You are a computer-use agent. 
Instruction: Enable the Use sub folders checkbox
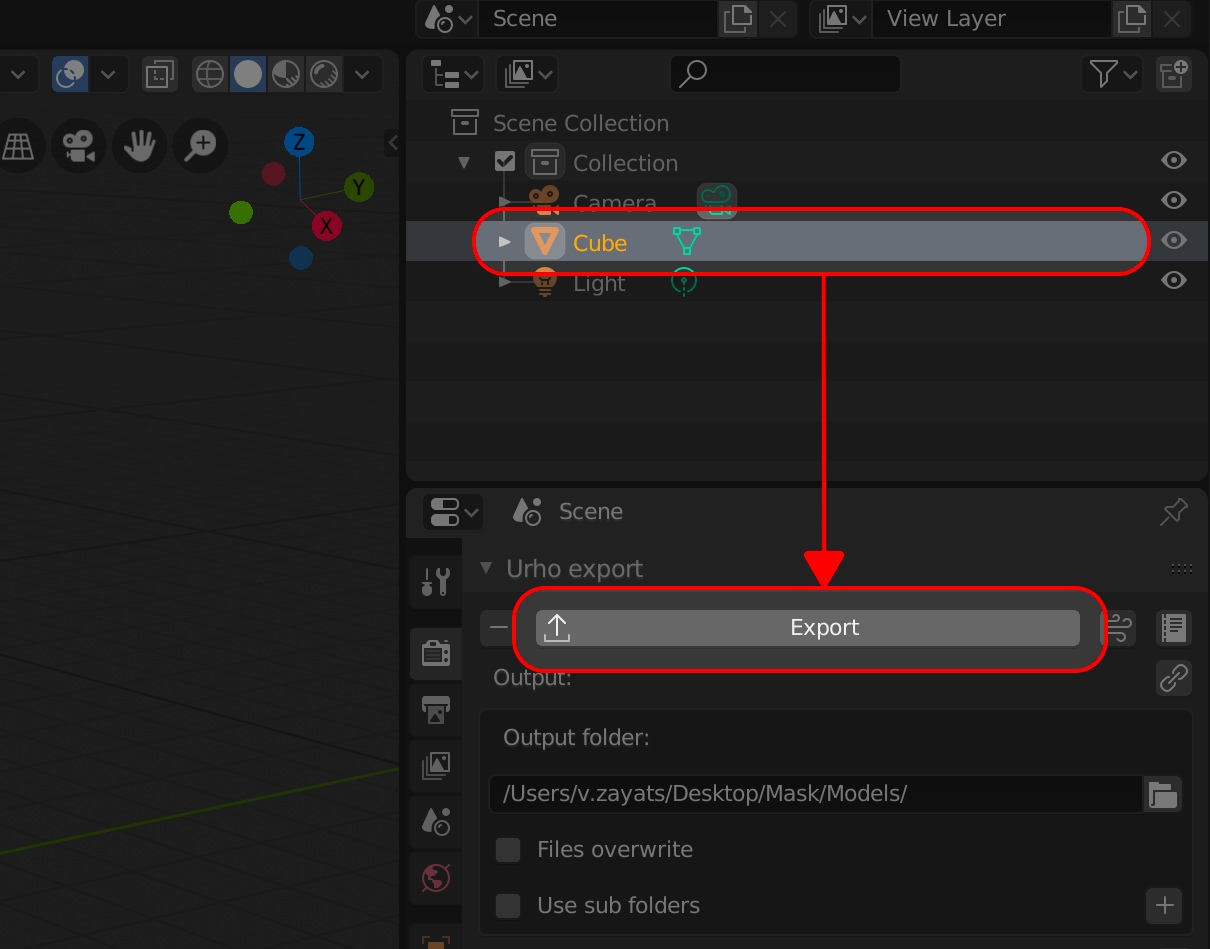[509, 906]
